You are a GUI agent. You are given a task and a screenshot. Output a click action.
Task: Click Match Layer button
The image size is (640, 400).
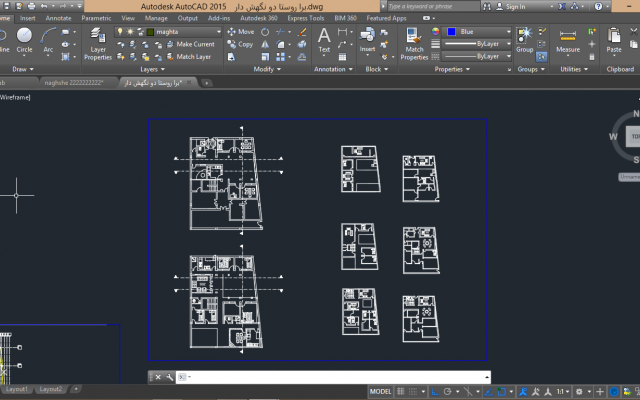pos(189,57)
